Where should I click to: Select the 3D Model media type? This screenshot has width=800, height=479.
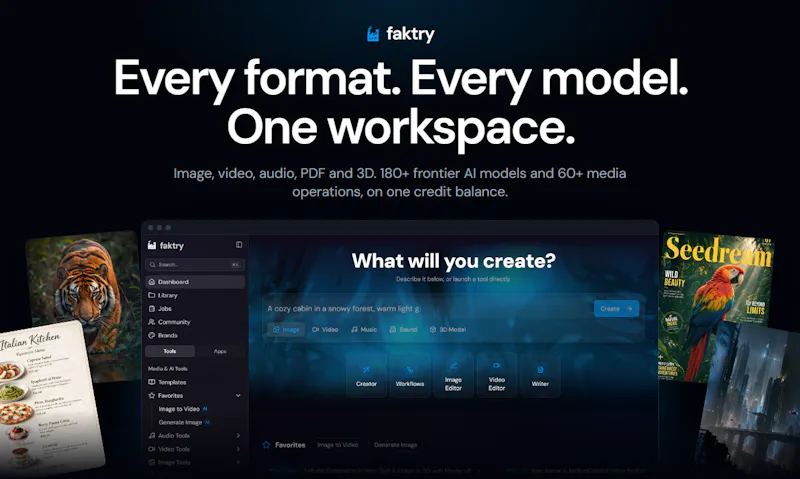(448, 330)
